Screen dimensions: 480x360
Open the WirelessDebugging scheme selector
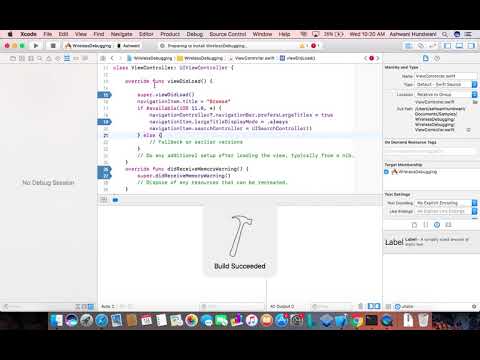[89, 46]
